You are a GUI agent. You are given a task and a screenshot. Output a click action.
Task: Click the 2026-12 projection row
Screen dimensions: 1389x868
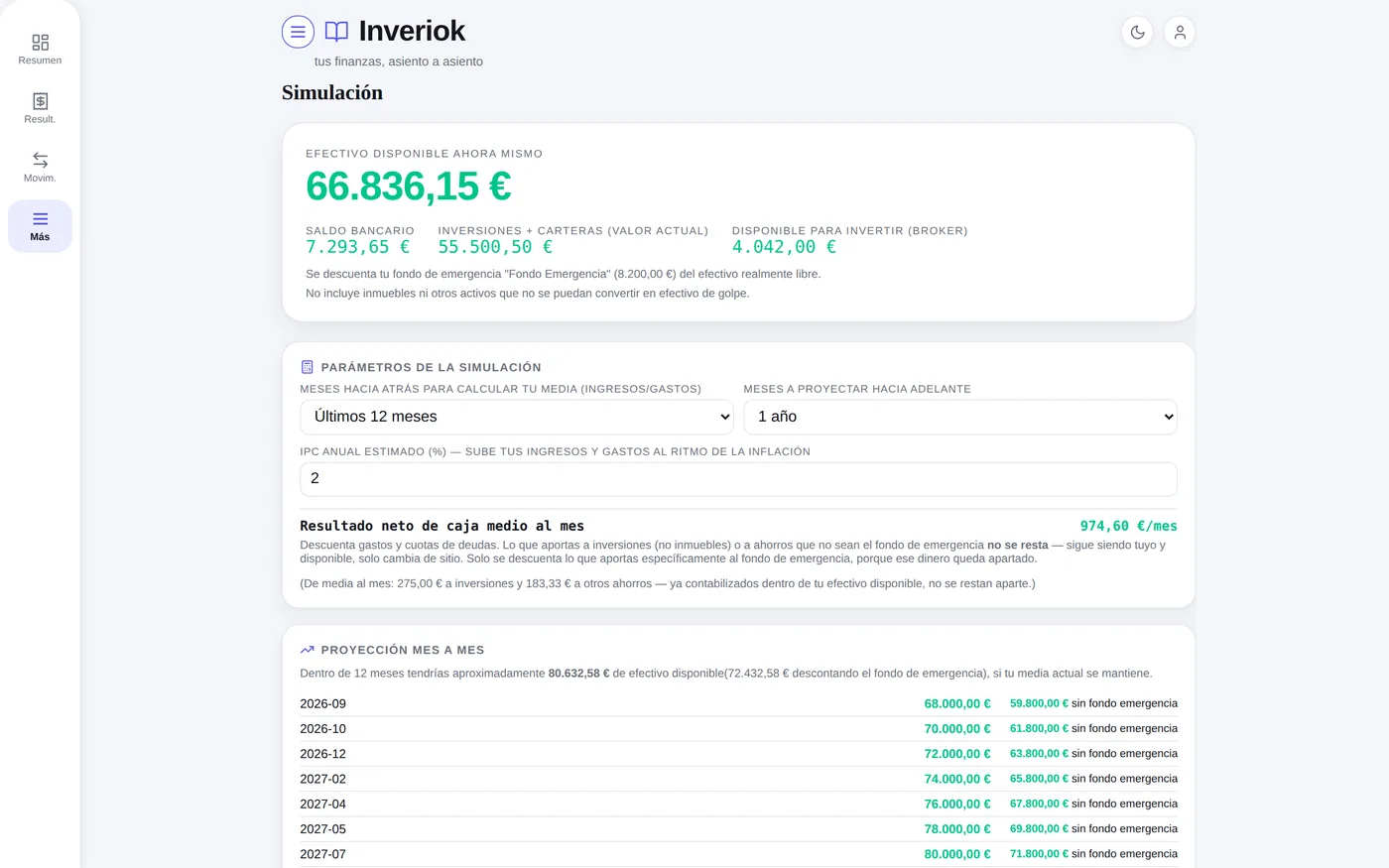pyautogui.click(x=738, y=754)
